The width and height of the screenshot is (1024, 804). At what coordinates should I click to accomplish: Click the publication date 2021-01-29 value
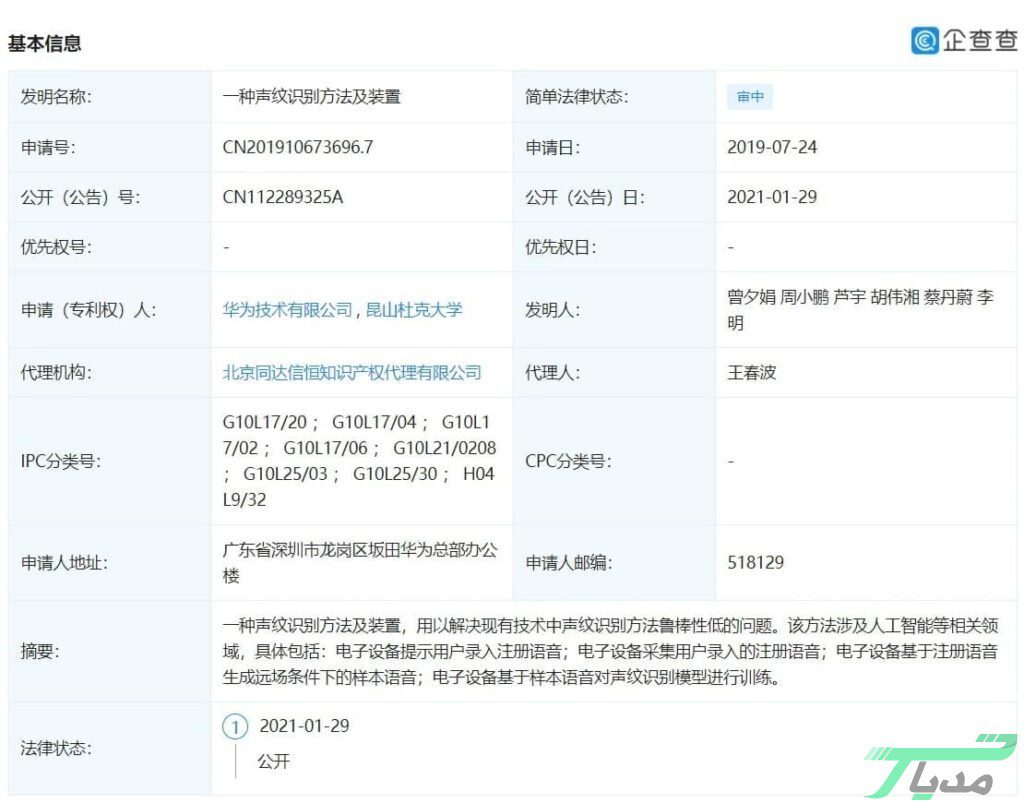771,197
